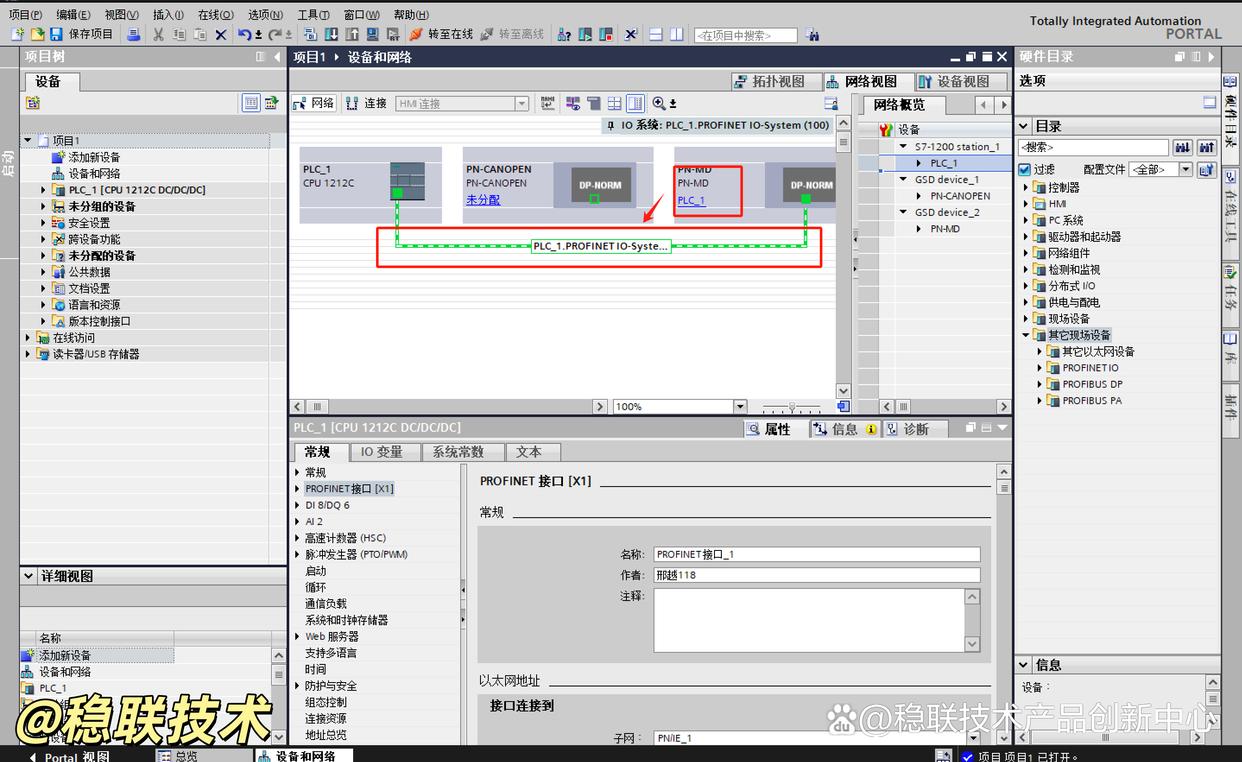Viewport: 1242px width, 762px height.
Task: Open the profile (配置文件) 全部 dropdown
Action: pyautogui.click(x=1185, y=170)
